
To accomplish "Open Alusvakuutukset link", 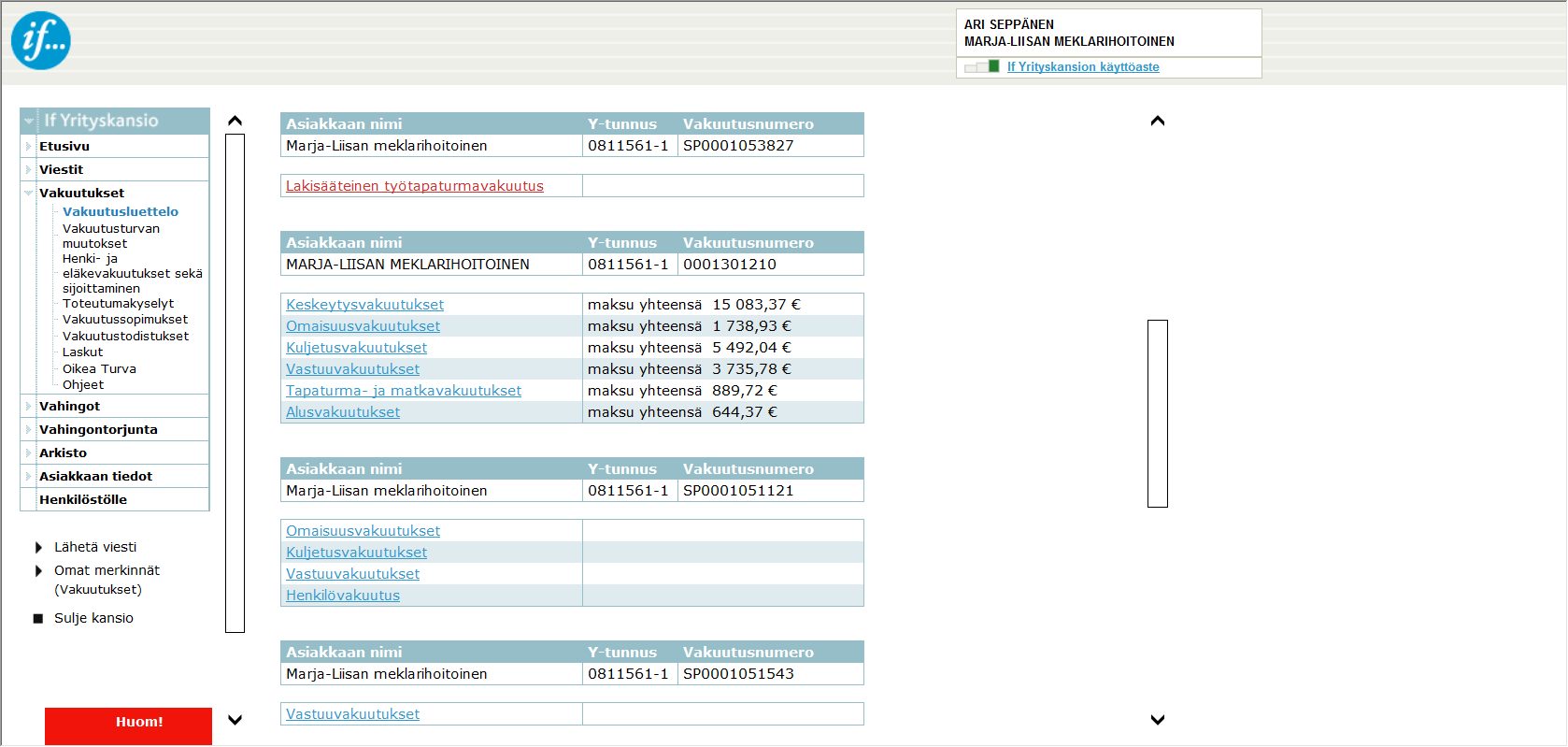I will [x=343, y=412].
